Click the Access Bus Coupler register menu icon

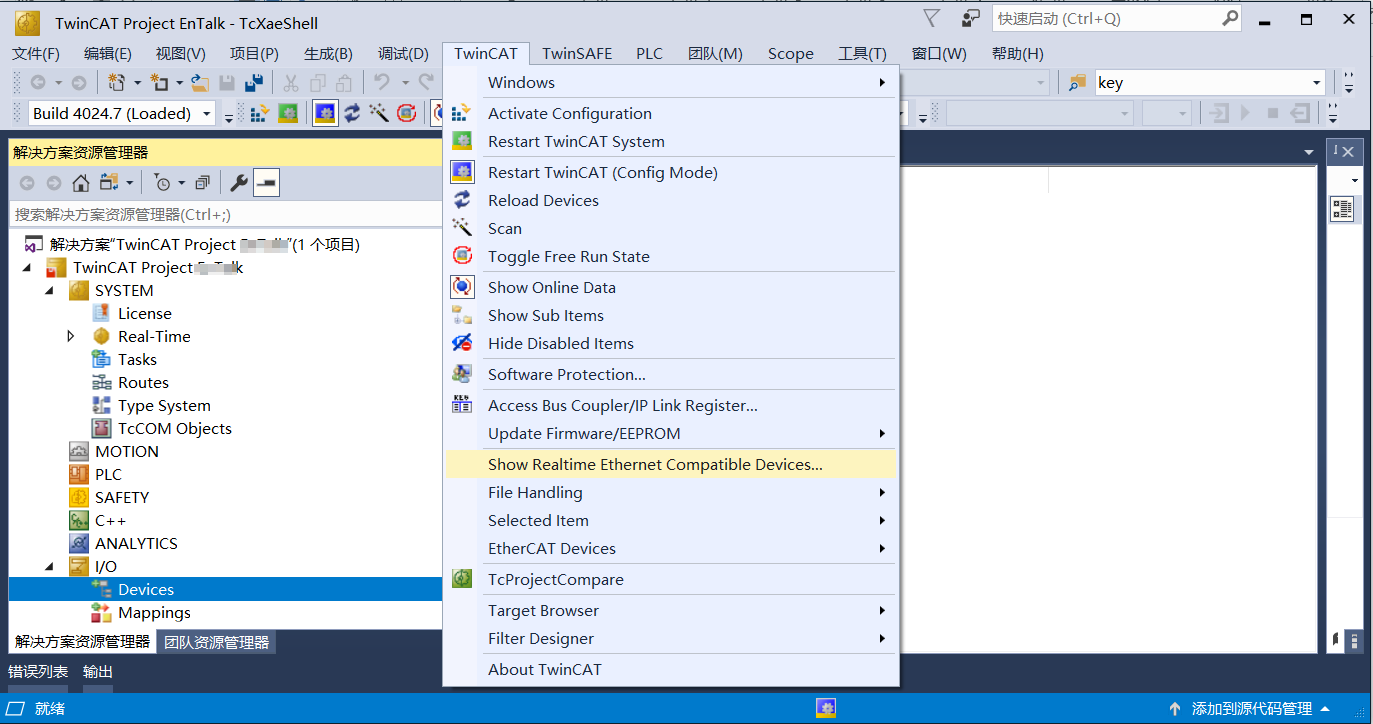[462, 405]
